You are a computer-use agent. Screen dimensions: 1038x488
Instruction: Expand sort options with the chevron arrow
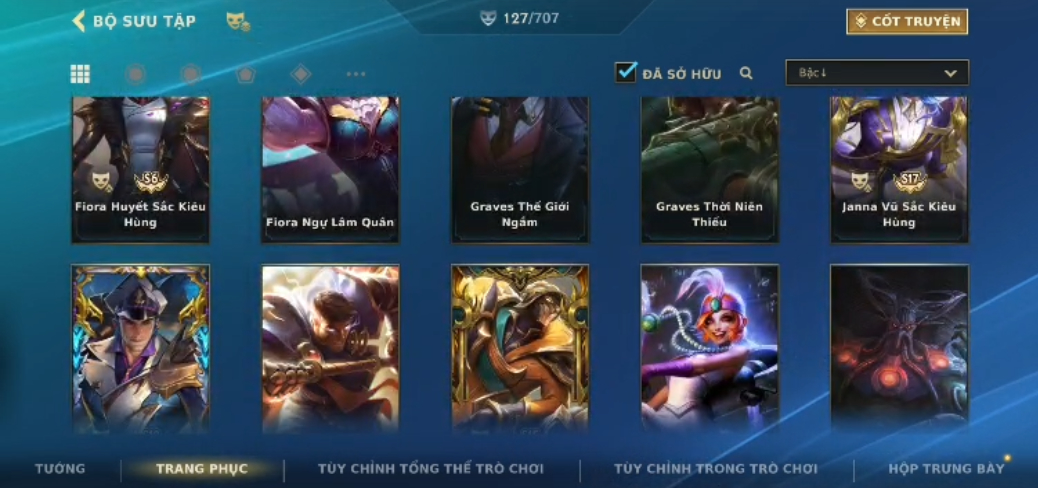[951, 73]
